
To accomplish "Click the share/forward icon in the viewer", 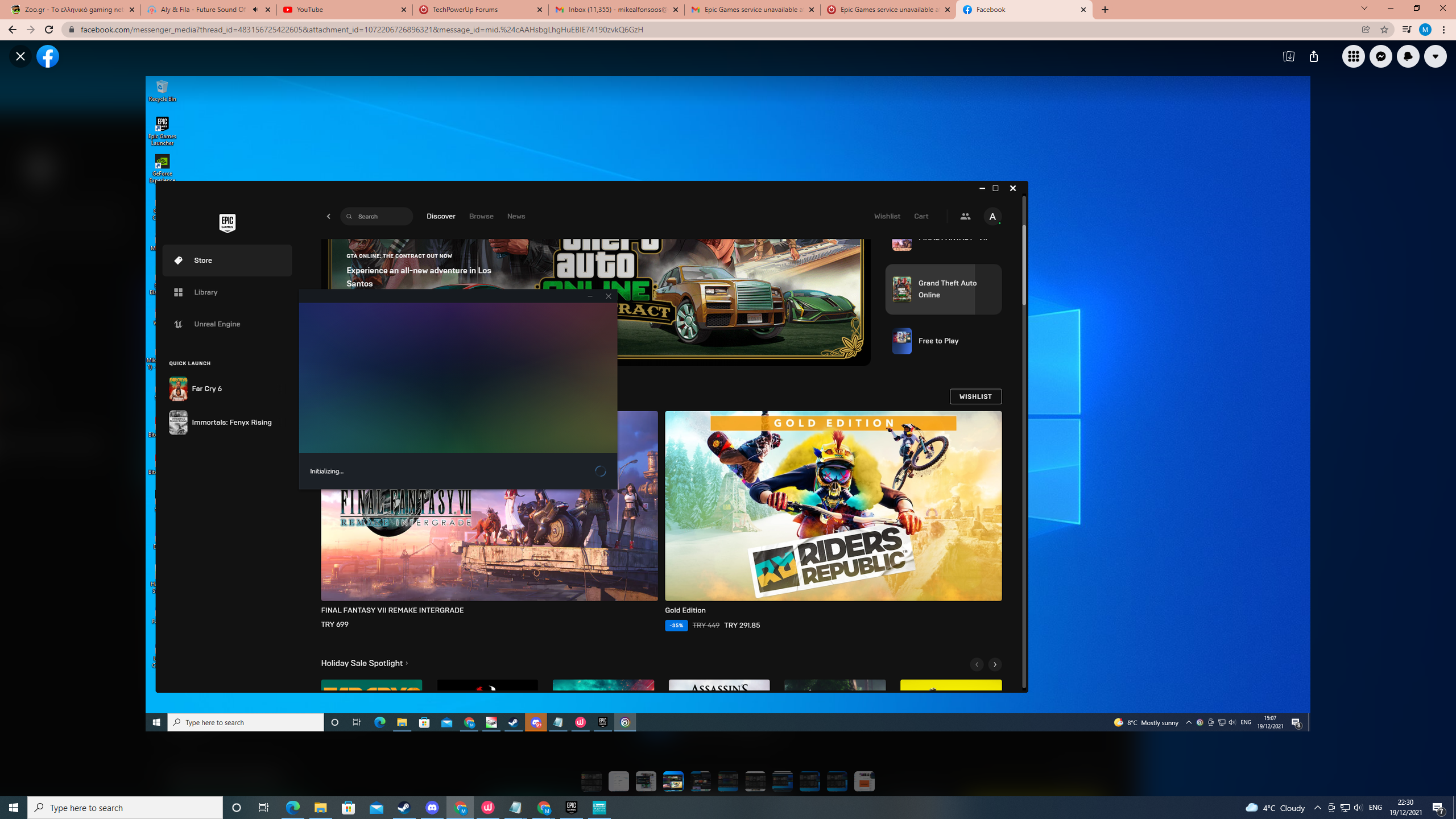I will [1313, 56].
